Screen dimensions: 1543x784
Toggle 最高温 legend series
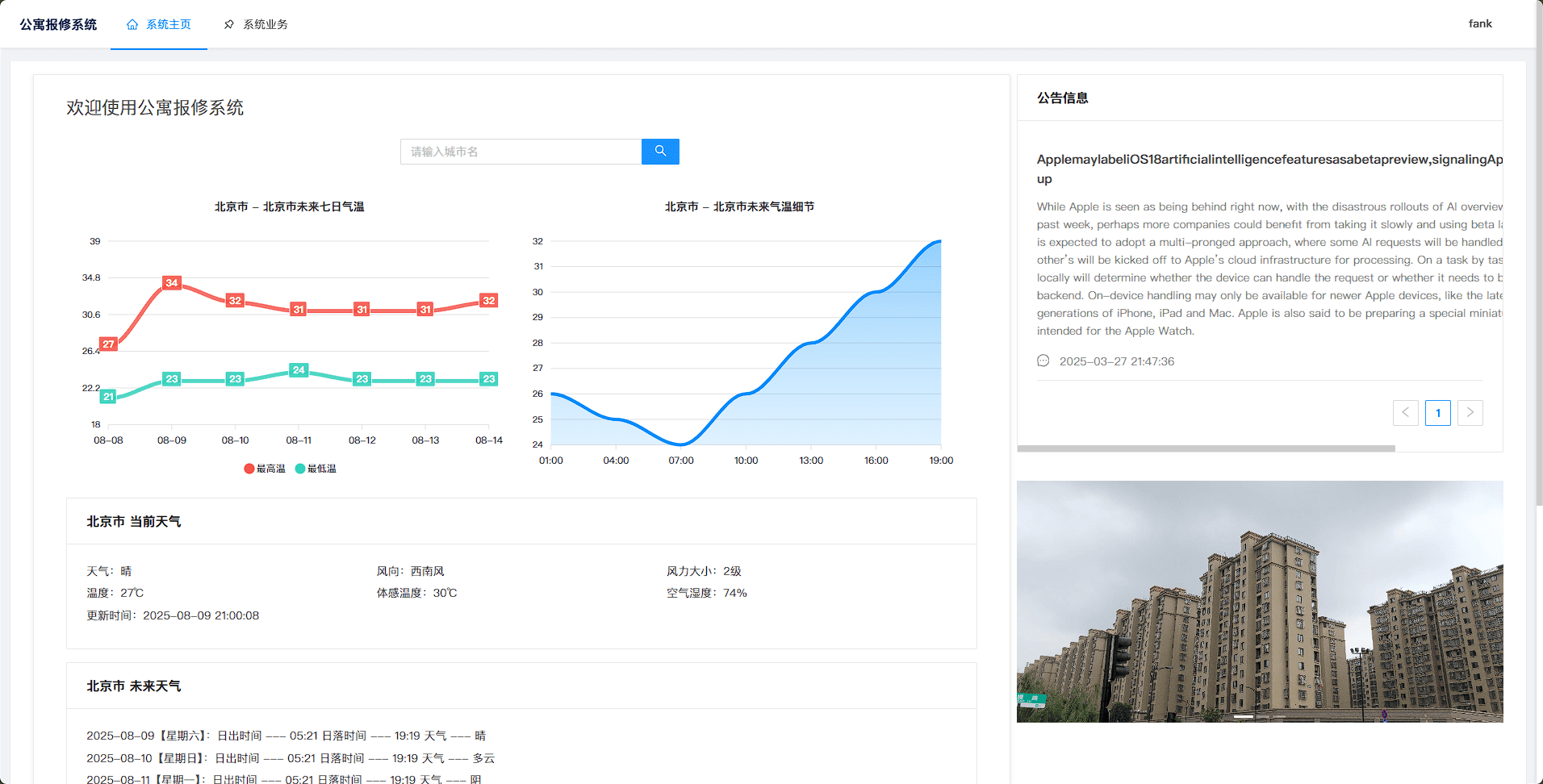265,469
